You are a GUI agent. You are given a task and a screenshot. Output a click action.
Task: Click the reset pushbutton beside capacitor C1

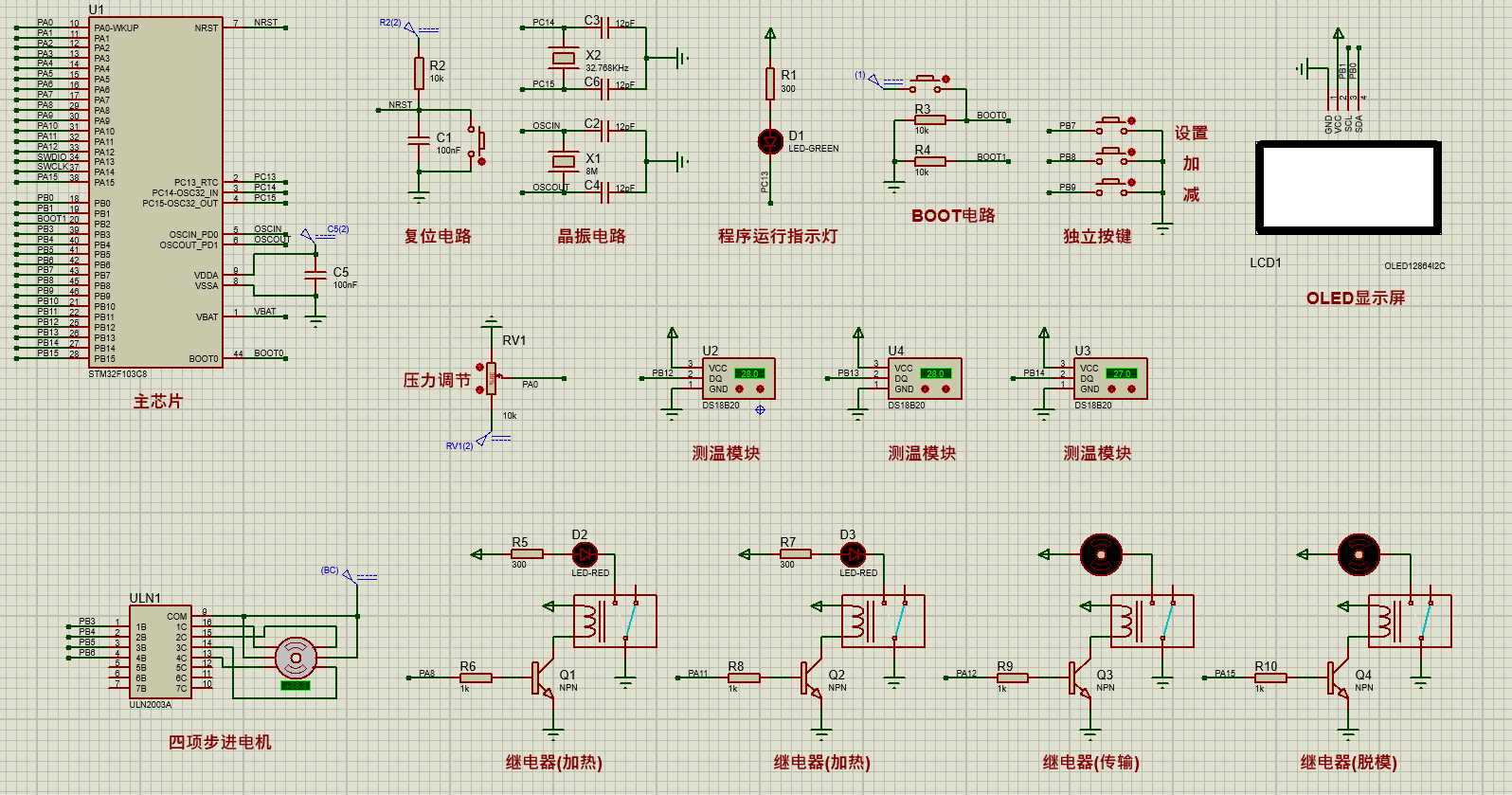pos(477,144)
